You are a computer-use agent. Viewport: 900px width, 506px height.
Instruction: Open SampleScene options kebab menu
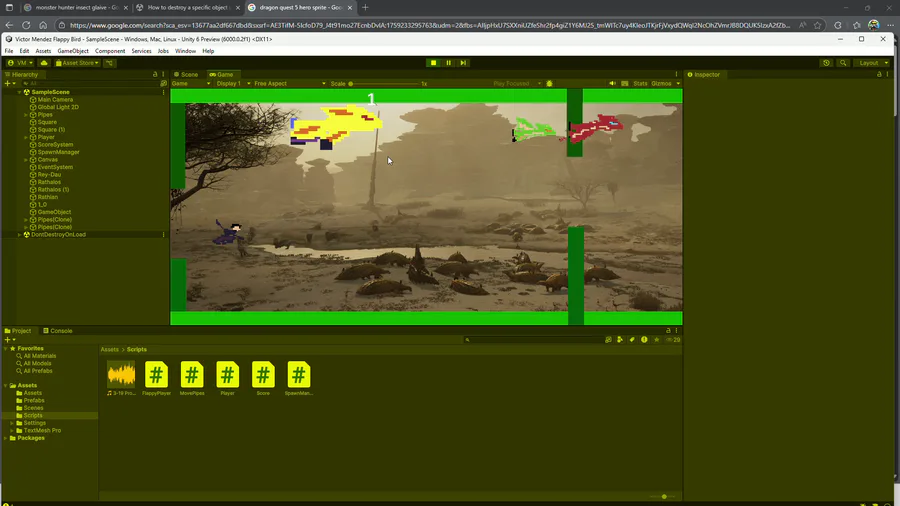164,92
